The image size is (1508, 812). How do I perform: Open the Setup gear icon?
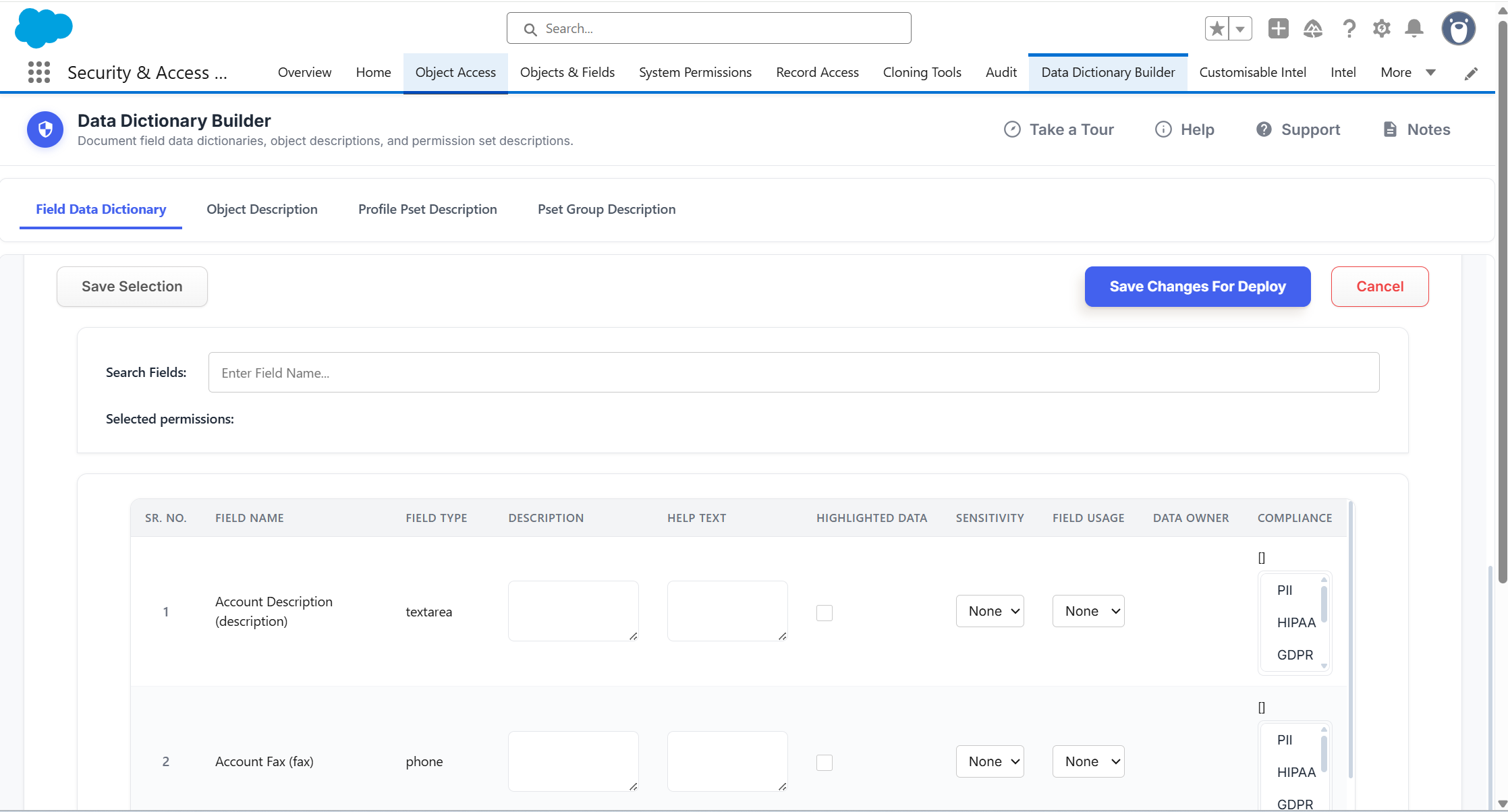(1381, 28)
